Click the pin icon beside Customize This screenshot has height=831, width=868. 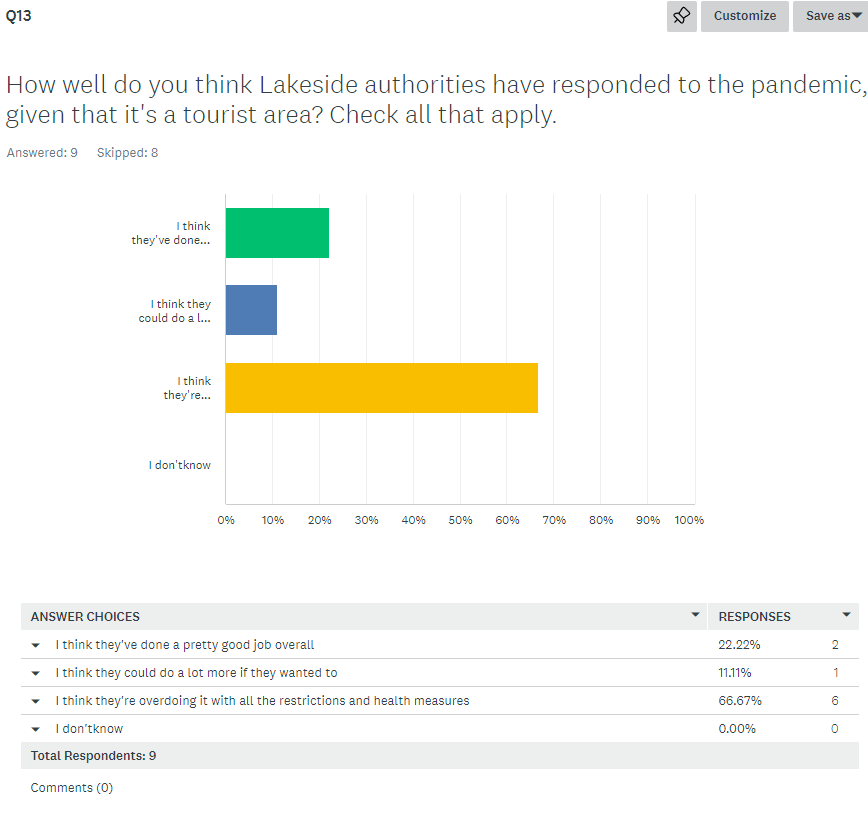[x=681, y=16]
